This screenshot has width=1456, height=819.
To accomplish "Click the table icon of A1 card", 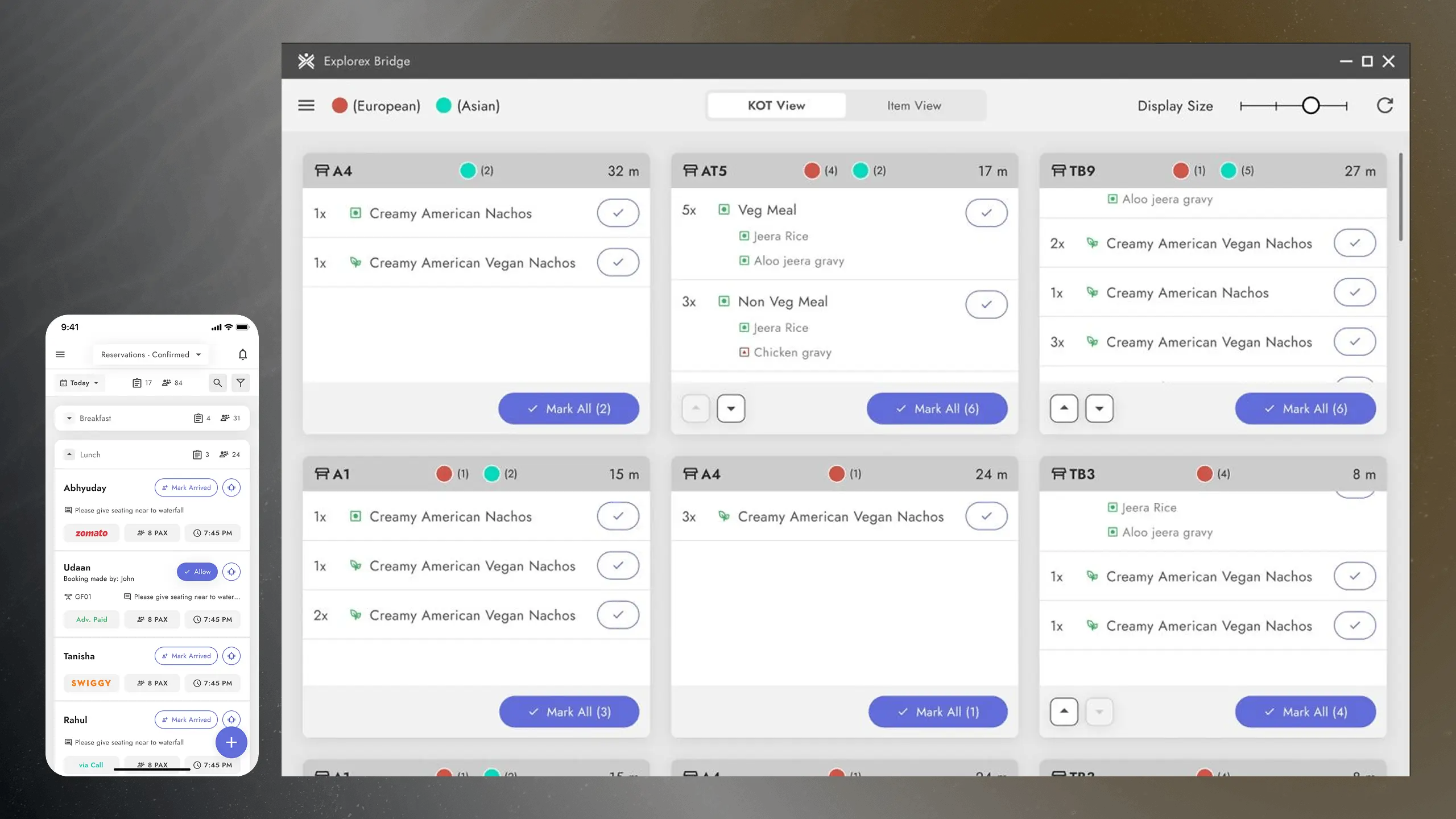I will (322, 474).
